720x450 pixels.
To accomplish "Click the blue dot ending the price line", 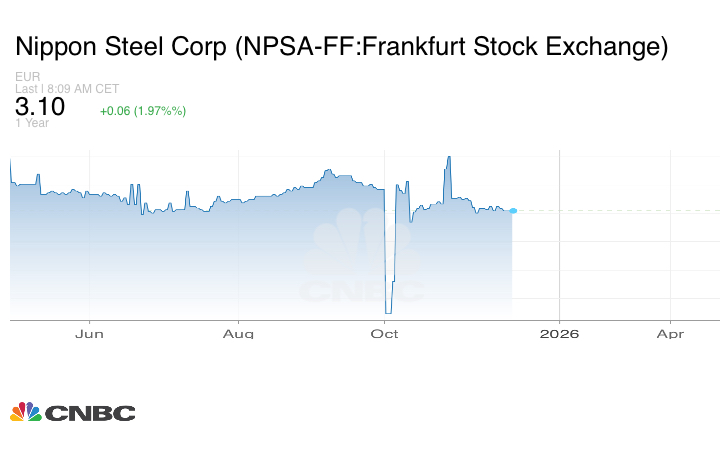I will point(513,210).
